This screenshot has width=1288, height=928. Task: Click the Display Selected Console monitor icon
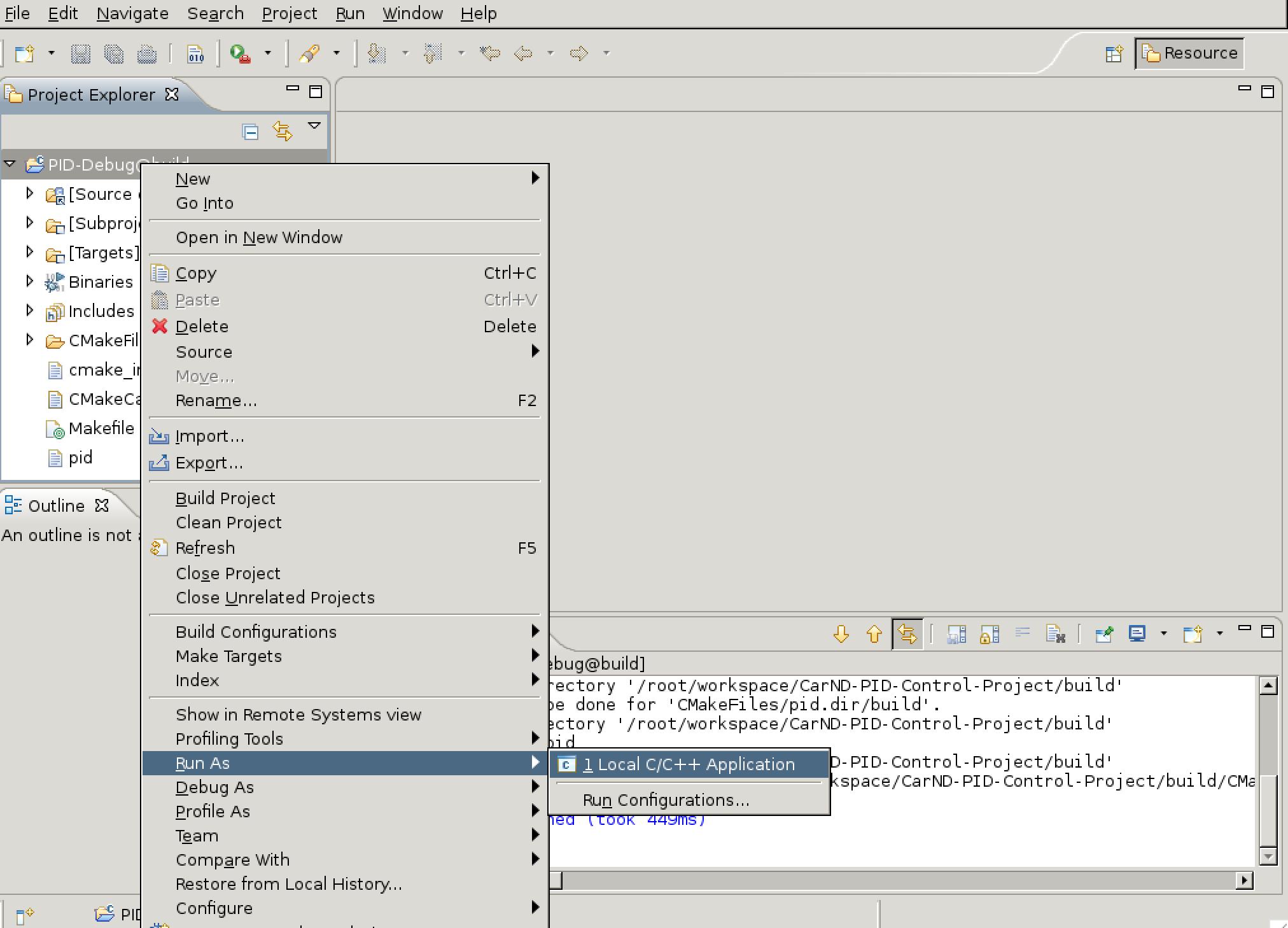pyautogui.click(x=1137, y=634)
